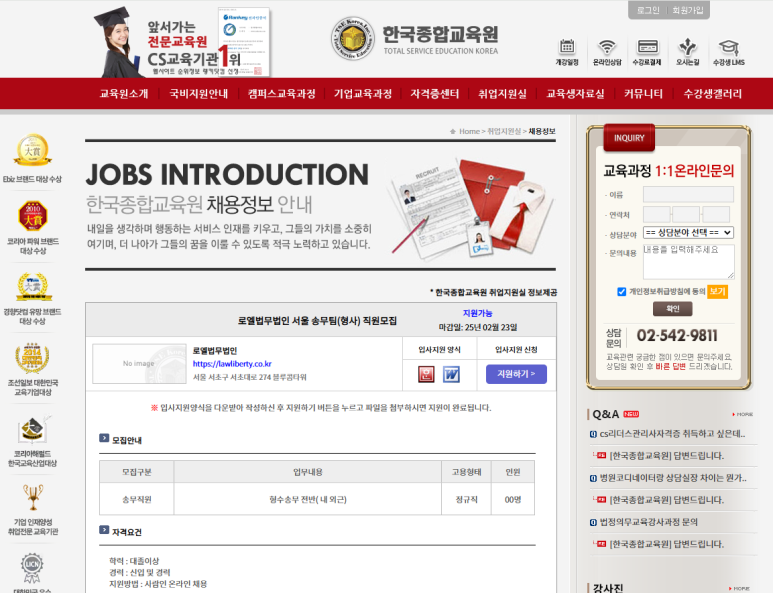Viewport: 773px width, 593px height.
Task: Click the Ebiz 브랜드 대상 수상 medal
Action: coord(32,150)
